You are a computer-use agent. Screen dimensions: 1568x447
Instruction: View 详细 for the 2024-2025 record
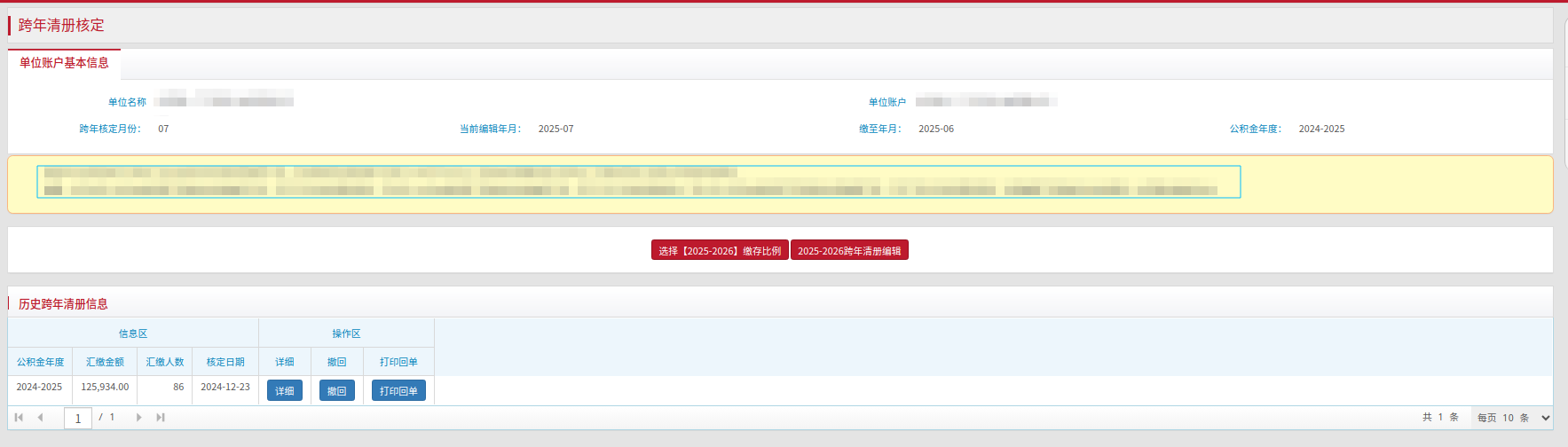click(x=285, y=390)
